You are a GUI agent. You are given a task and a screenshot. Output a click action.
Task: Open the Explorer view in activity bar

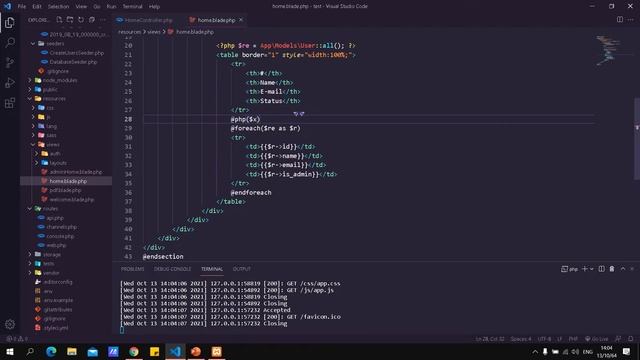coord(10,23)
